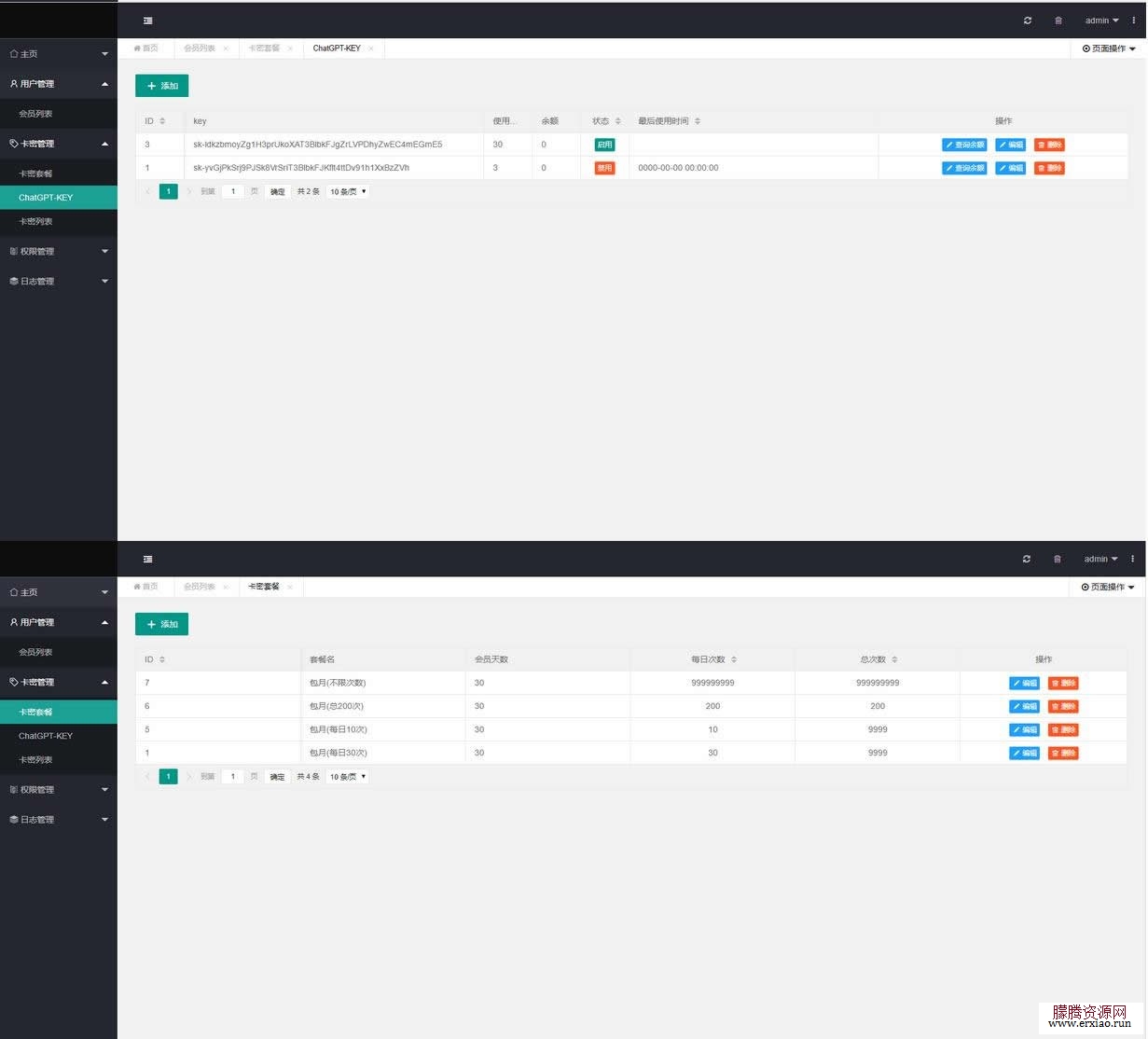Go to next page in 卡密套餐 pagination

click(188, 776)
